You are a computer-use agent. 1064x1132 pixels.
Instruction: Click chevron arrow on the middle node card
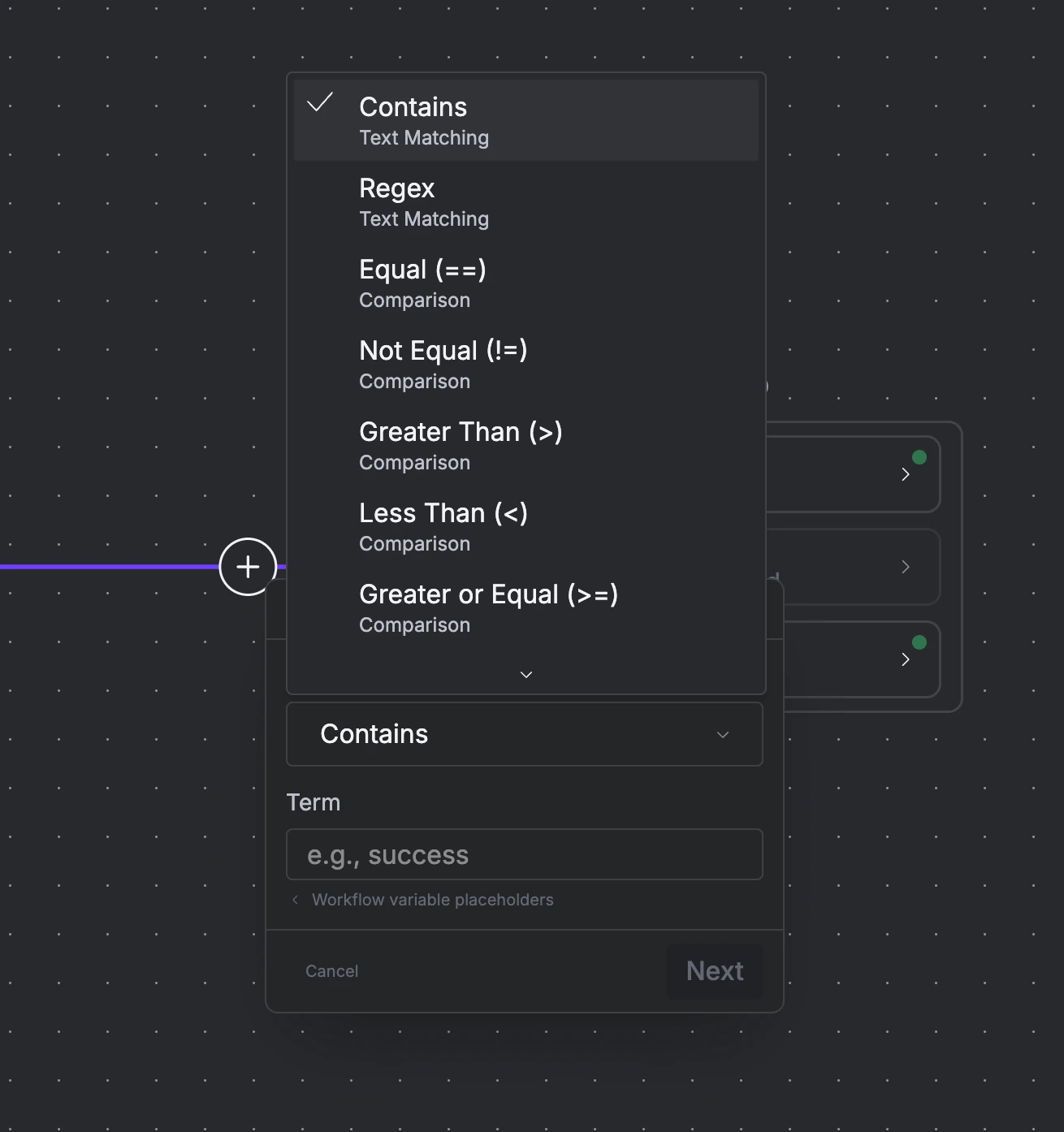[906, 567]
